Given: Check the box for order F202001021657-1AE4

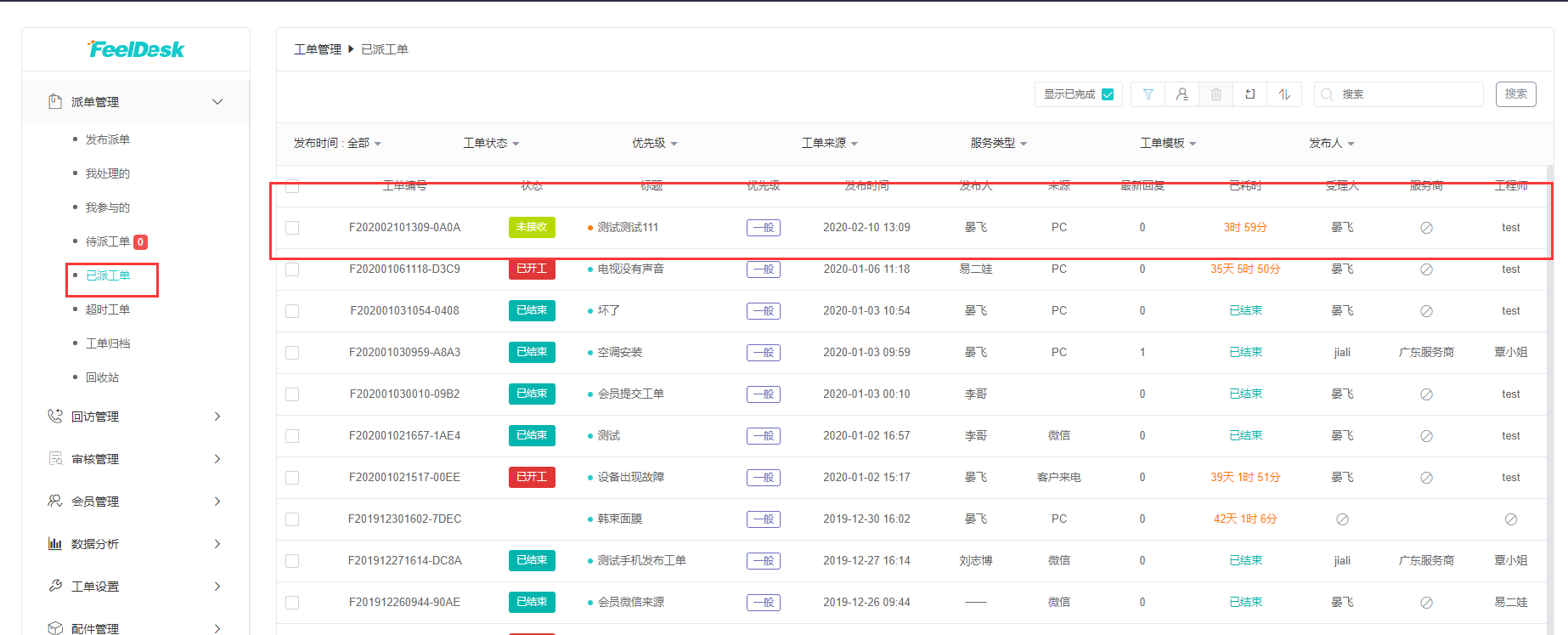Looking at the screenshot, I should click(292, 436).
